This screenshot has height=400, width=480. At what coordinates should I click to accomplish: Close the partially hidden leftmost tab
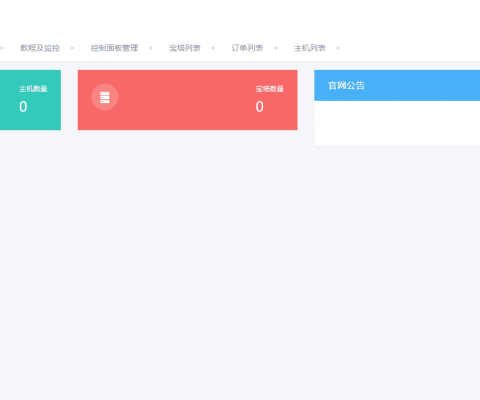(x=2, y=48)
